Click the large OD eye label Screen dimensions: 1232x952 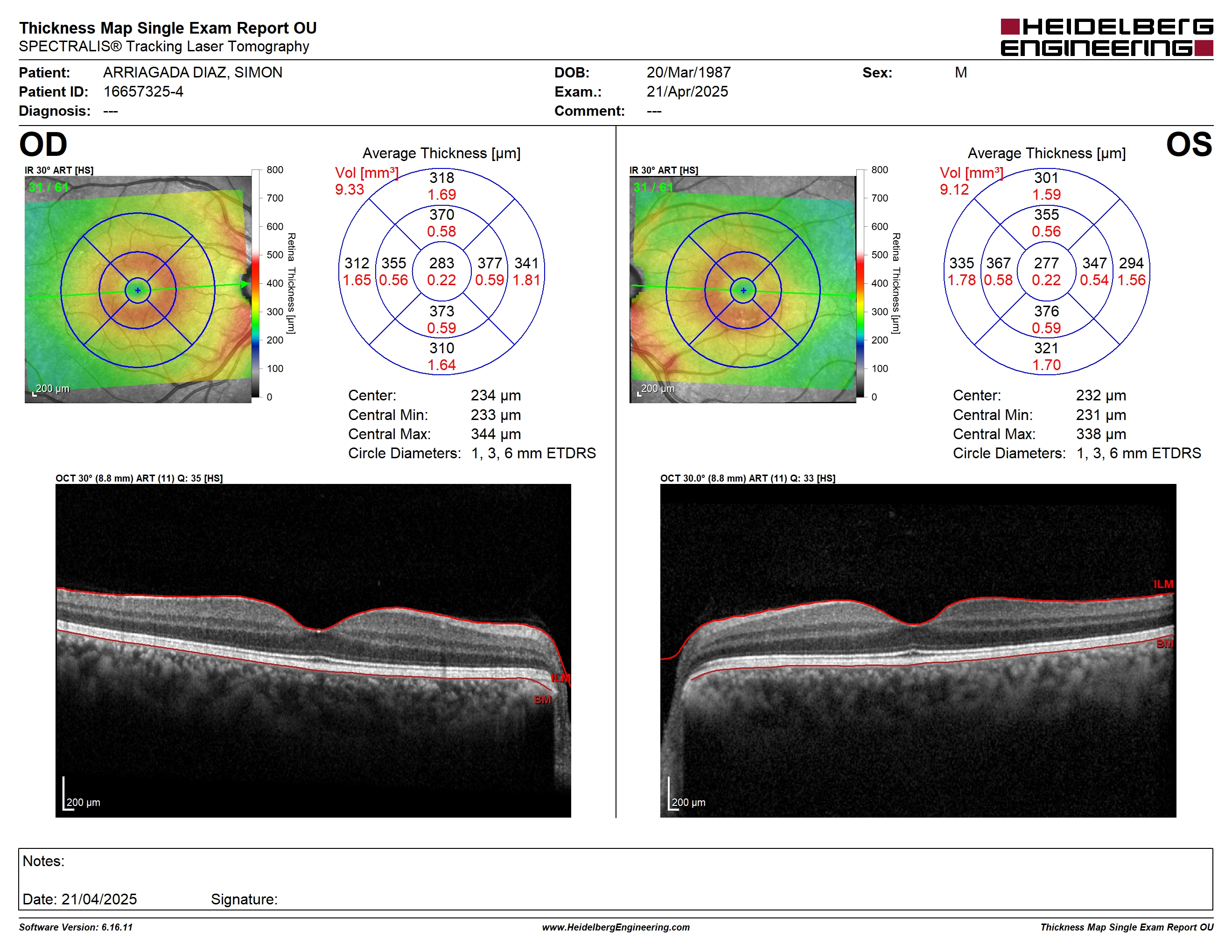click(43, 144)
